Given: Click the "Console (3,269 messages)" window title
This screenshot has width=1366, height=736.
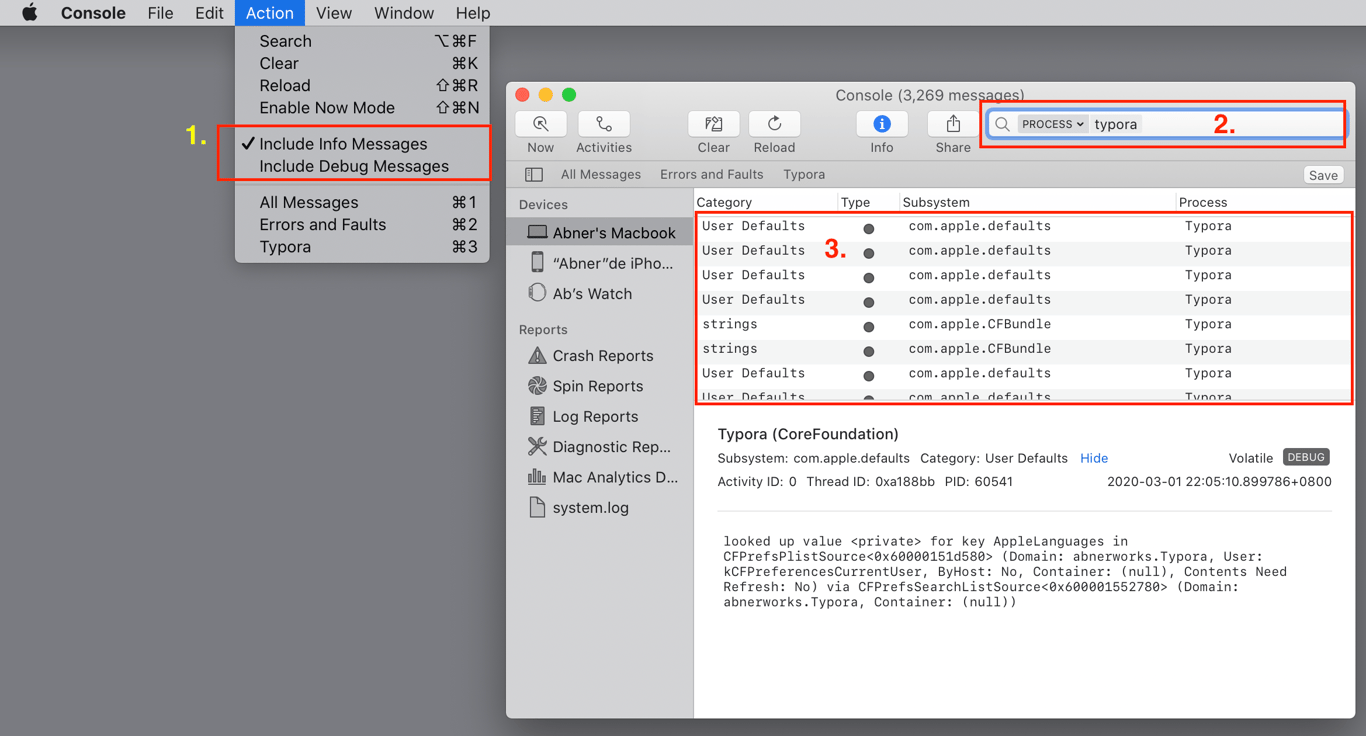Looking at the screenshot, I should click(x=930, y=95).
